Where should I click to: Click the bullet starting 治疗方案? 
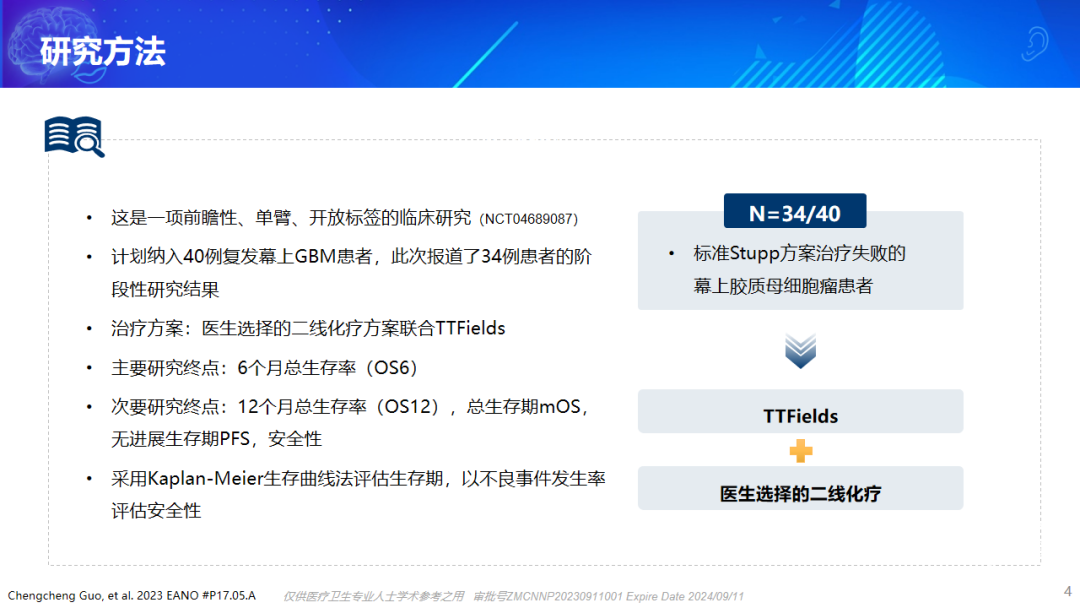[308, 328]
